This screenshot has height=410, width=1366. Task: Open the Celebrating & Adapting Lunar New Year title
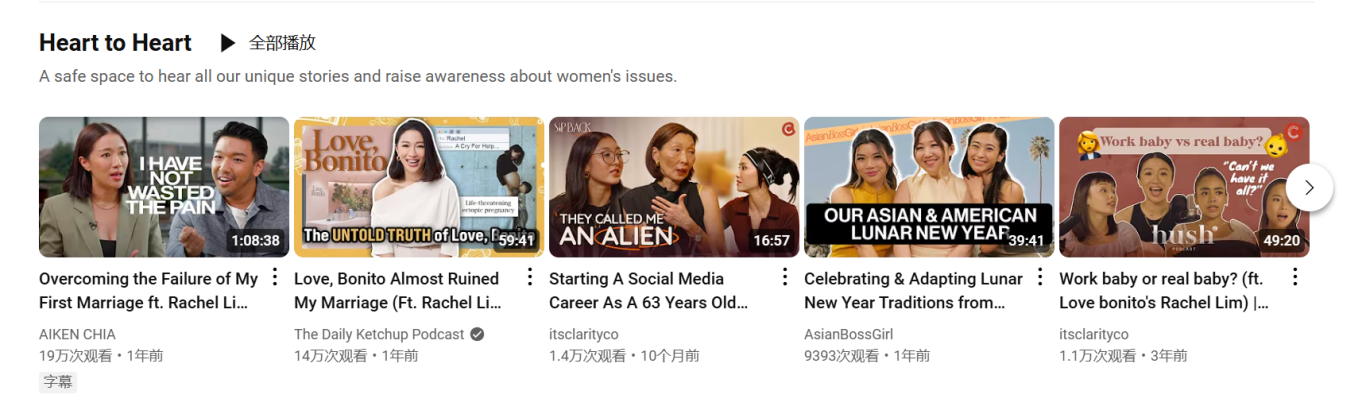(x=912, y=290)
